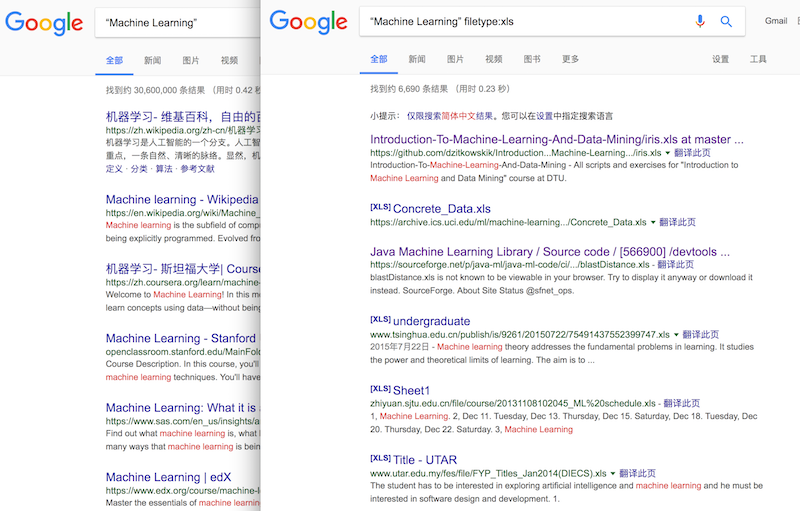Viewport: 800px width, 511px height.
Task: Click the 设置 link in the language tip
Action: tap(544, 116)
